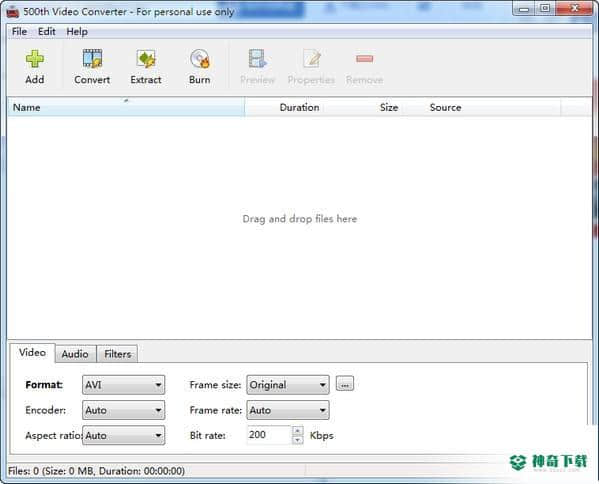Expand the Frame rate dropdown
This screenshot has width=599, height=484.
(288, 410)
